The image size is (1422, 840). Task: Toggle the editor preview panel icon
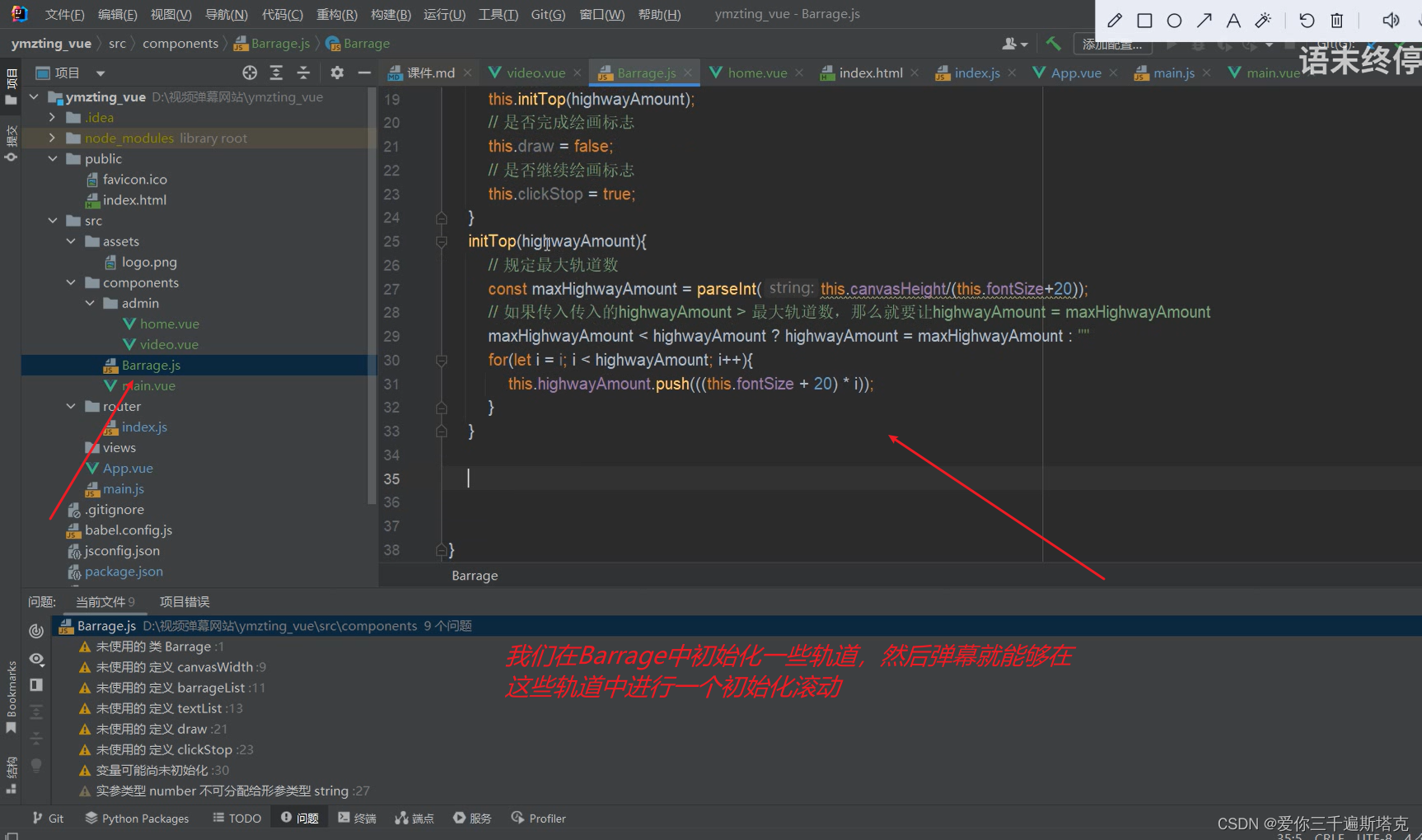pyautogui.click(x=36, y=685)
